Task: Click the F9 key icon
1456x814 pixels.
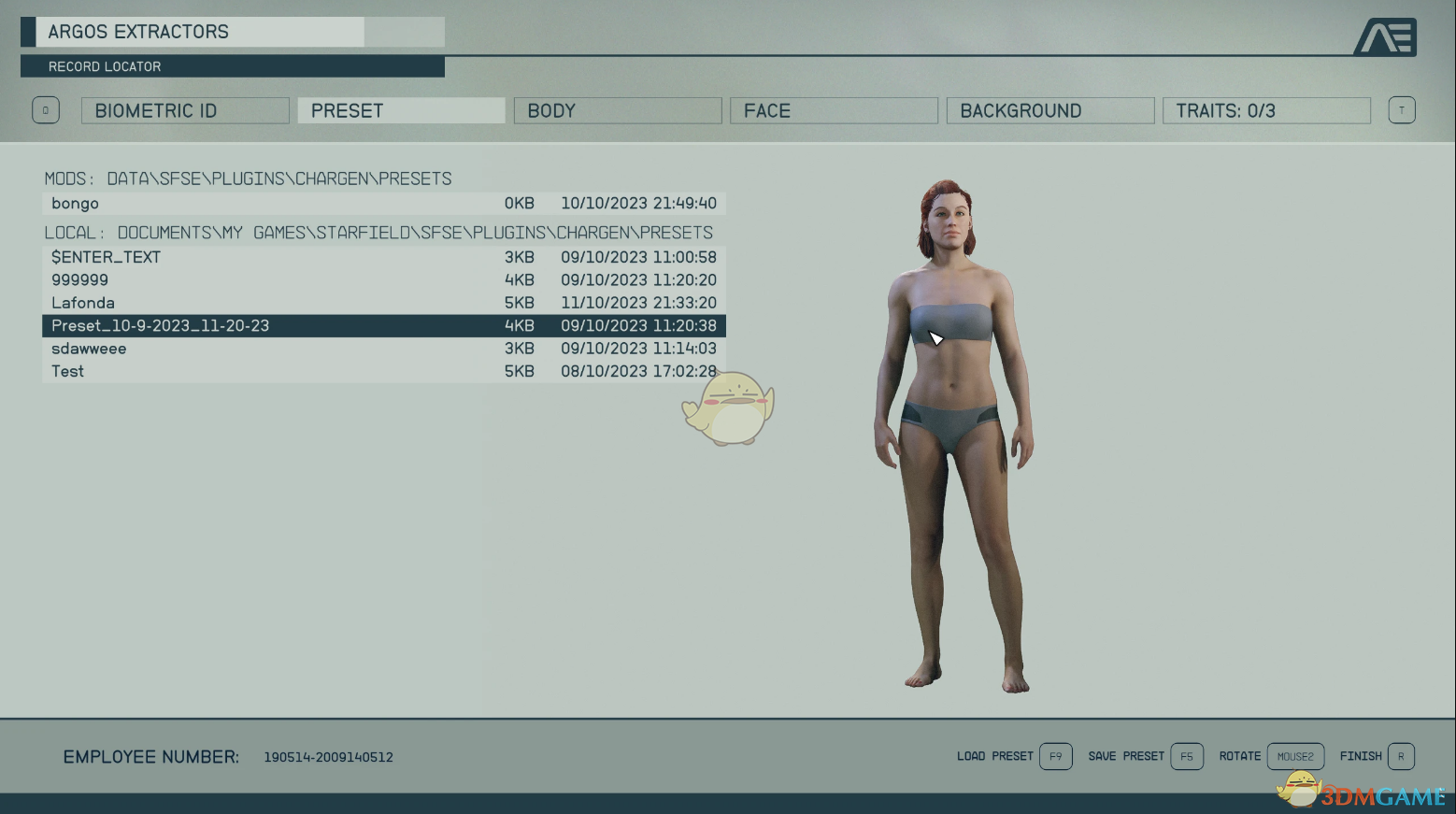Action: pos(1055,756)
